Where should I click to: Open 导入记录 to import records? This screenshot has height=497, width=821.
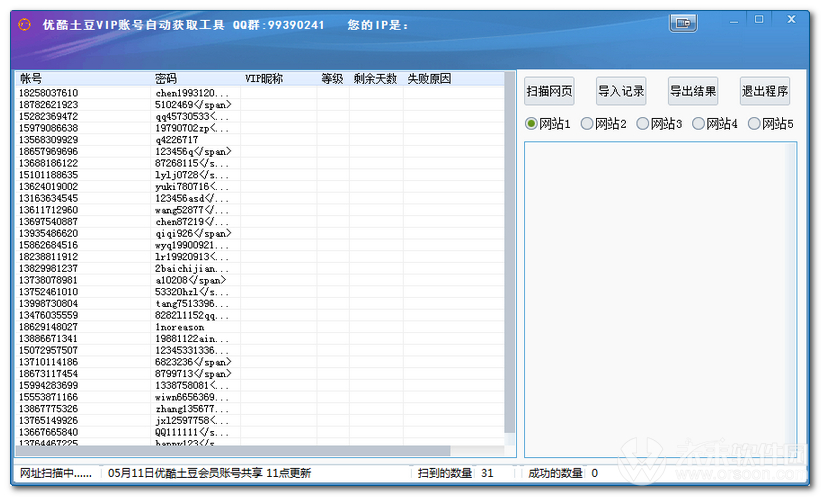(x=621, y=91)
